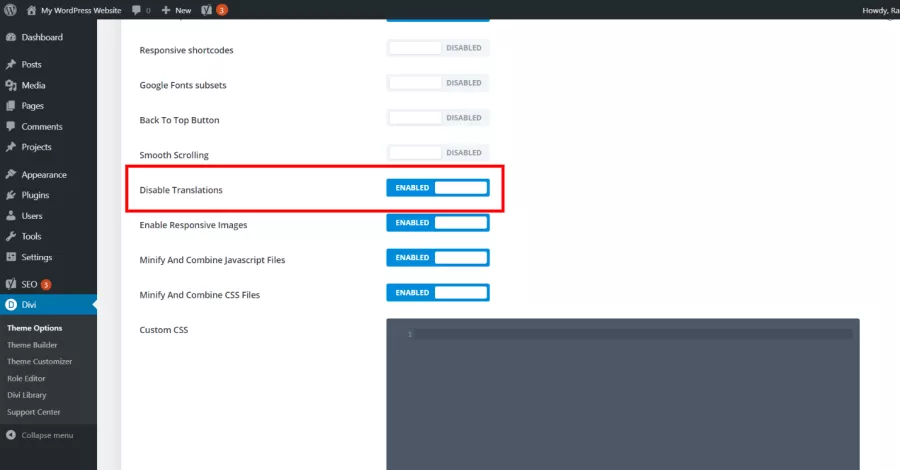Click into the Custom CSS editor
The width and height of the screenshot is (900, 470).
[x=623, y=394]
